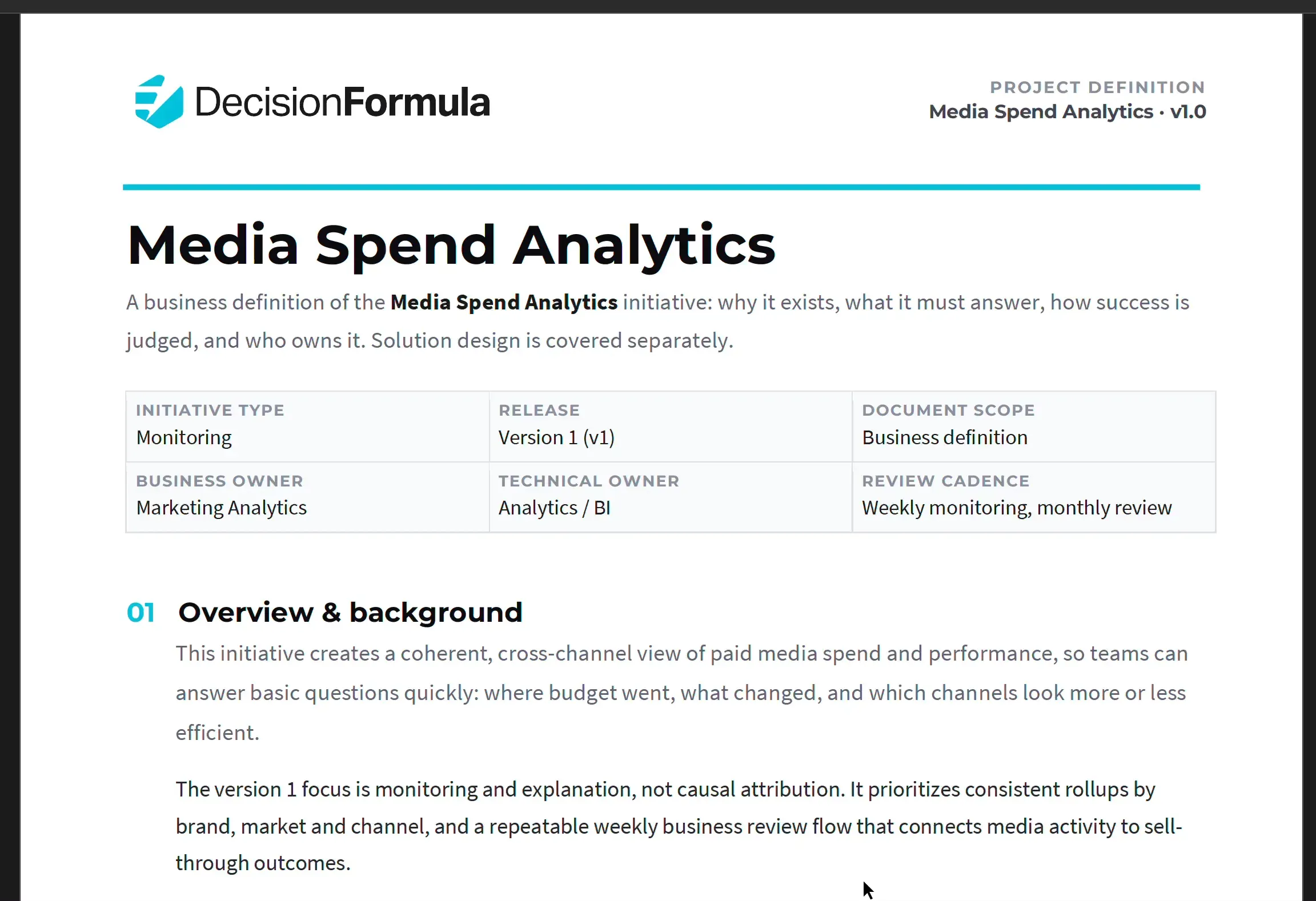
Task: Click the INITIATIVE TYPE label
Action: tap(210, 410)
